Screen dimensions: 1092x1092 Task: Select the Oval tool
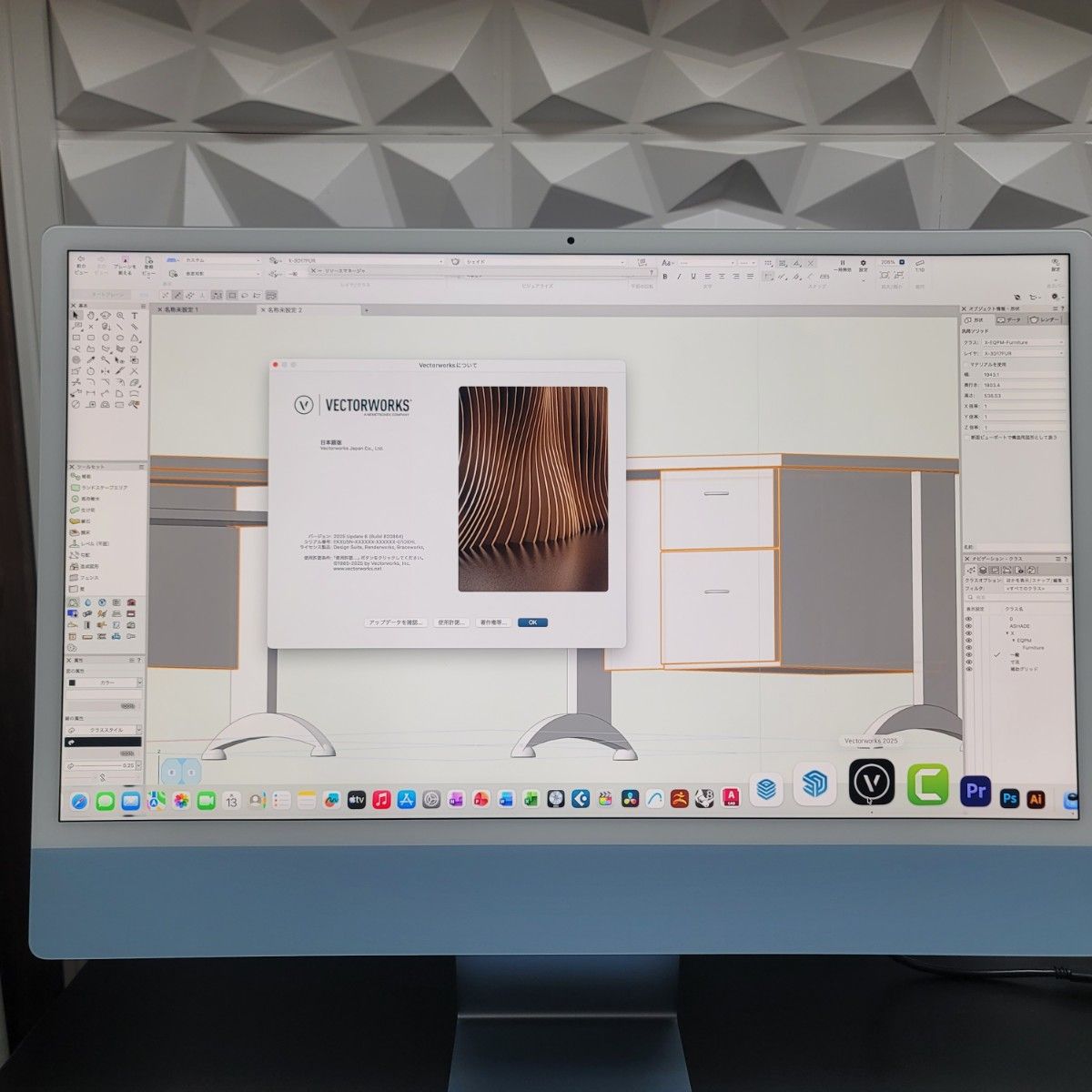120,338
